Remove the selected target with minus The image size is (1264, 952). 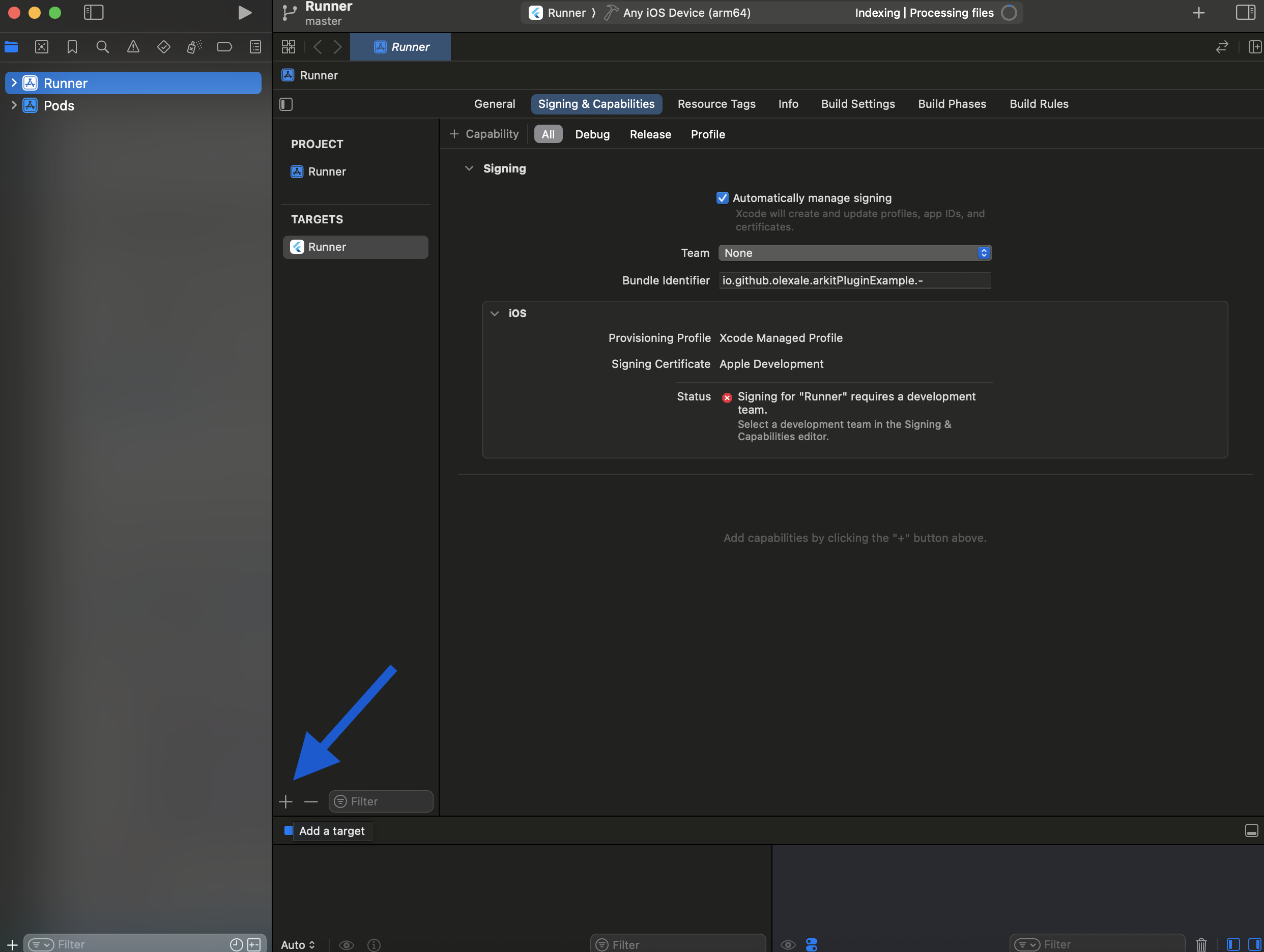(x=311, y=801)
